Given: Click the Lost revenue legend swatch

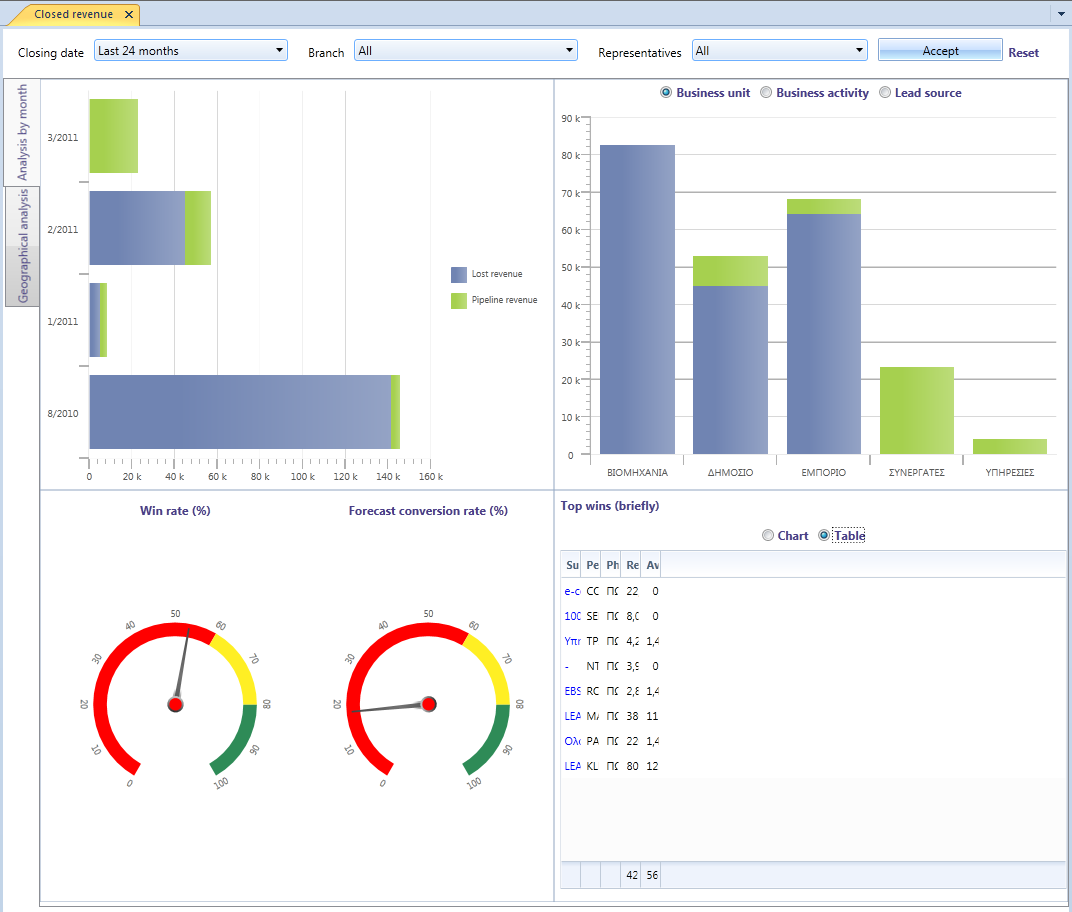Looking at the screenshot, I should pos(459,274).
